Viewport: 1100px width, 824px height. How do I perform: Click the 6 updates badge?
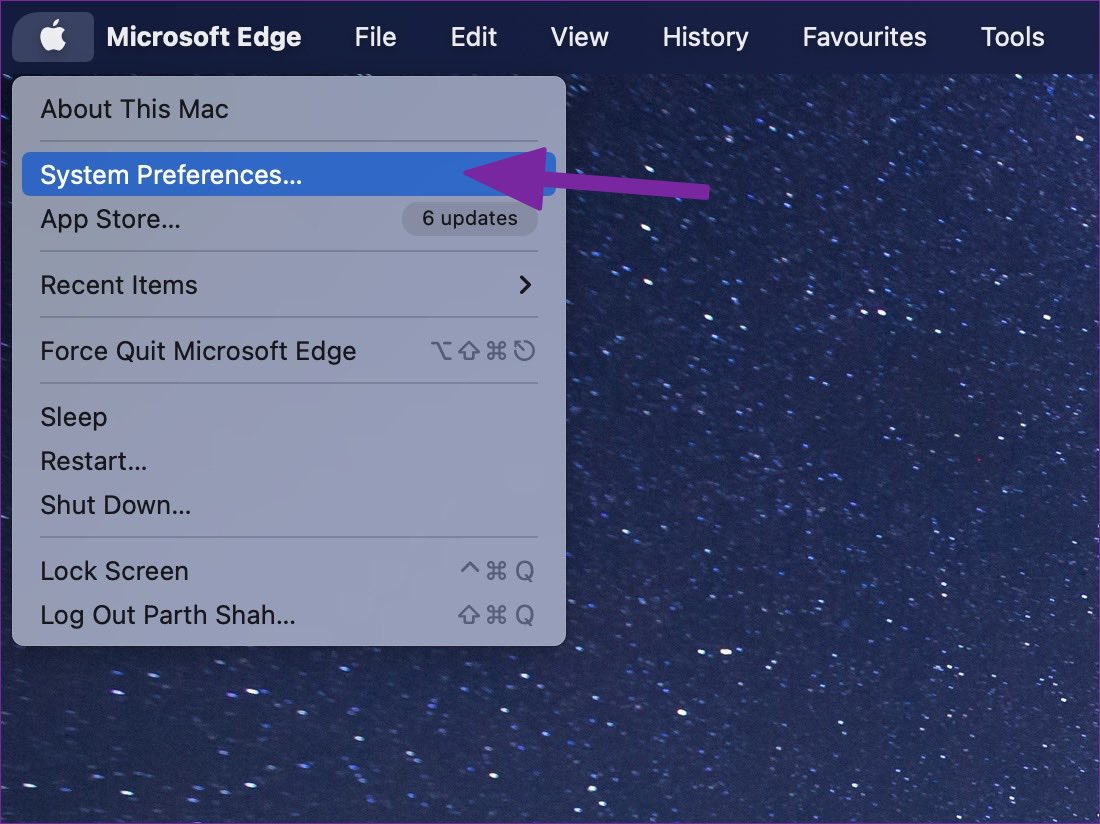coord(469,219)
